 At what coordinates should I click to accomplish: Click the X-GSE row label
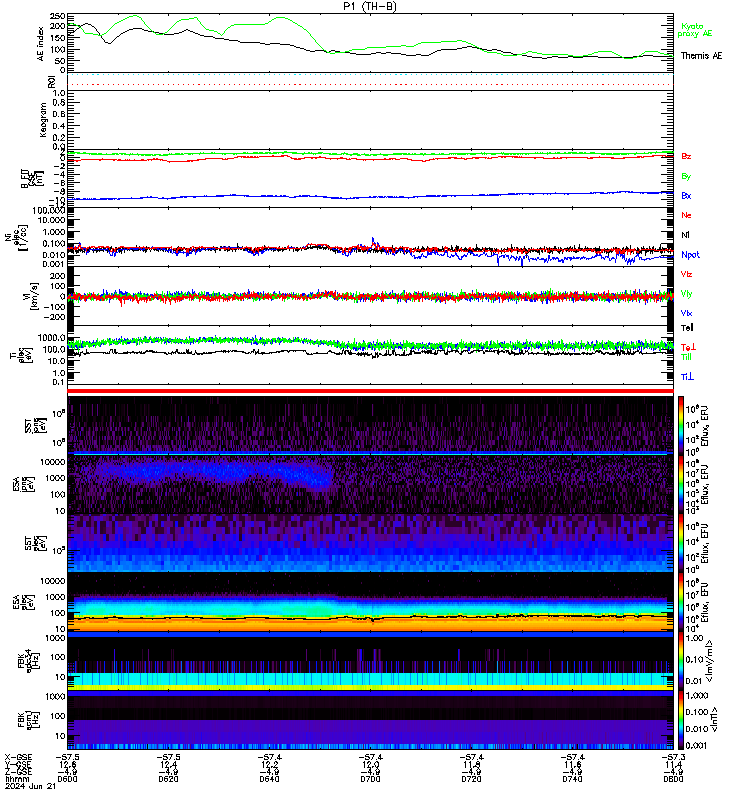pos(18,758)
